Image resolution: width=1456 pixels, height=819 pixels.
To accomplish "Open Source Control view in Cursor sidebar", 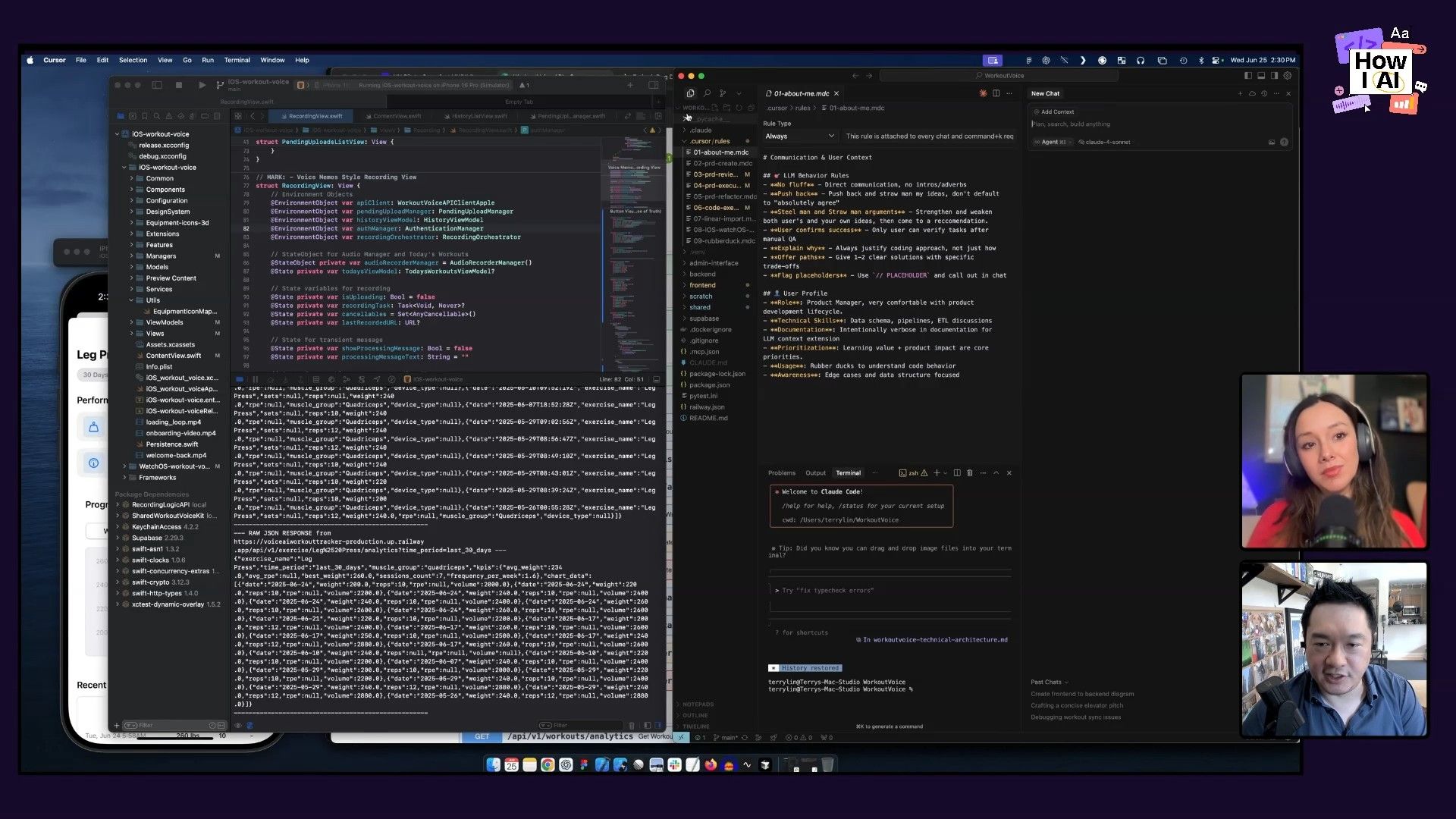I will tap(723, 93).
